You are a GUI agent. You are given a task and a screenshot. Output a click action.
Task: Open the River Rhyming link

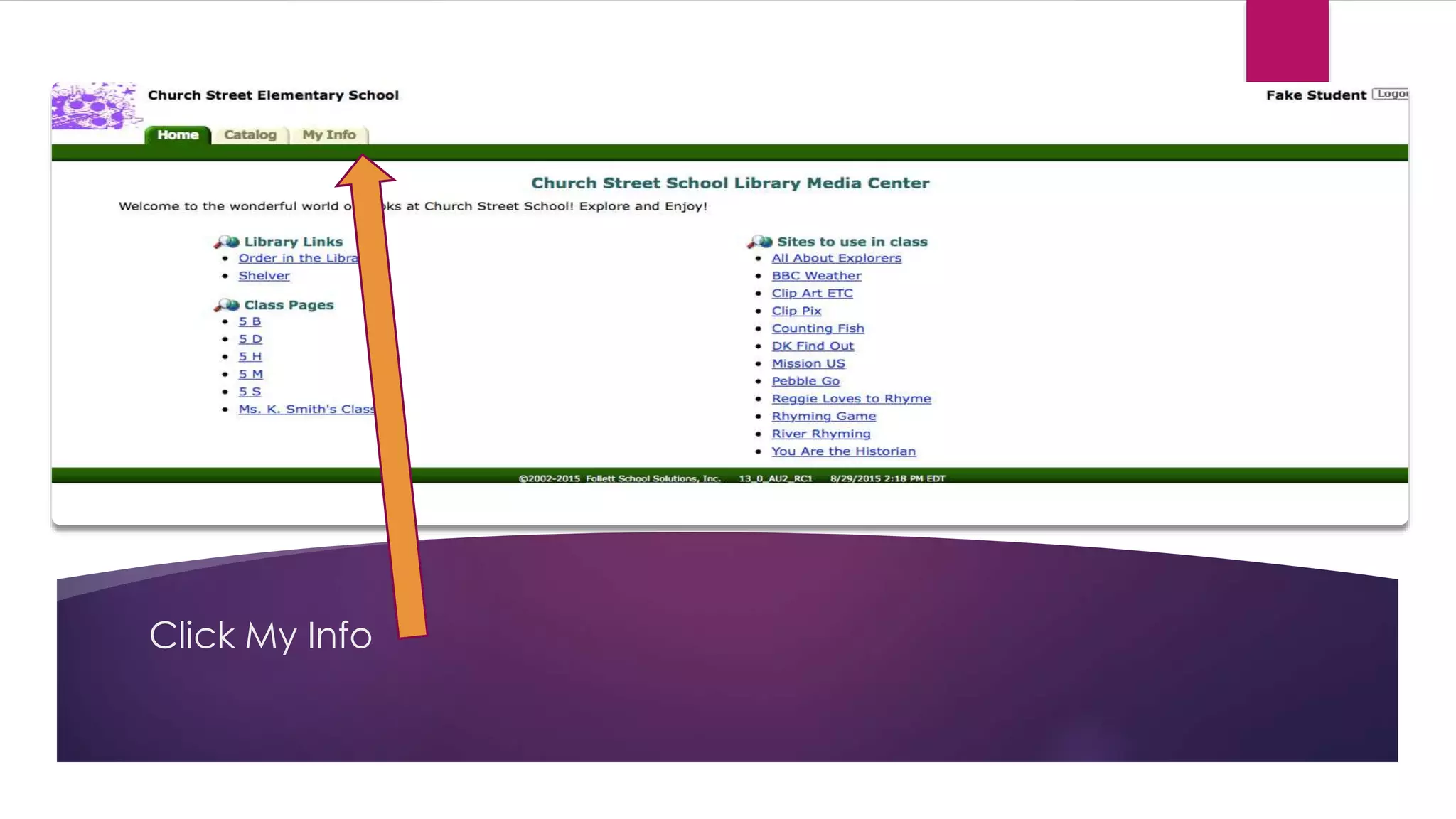[x=821, y=434]
